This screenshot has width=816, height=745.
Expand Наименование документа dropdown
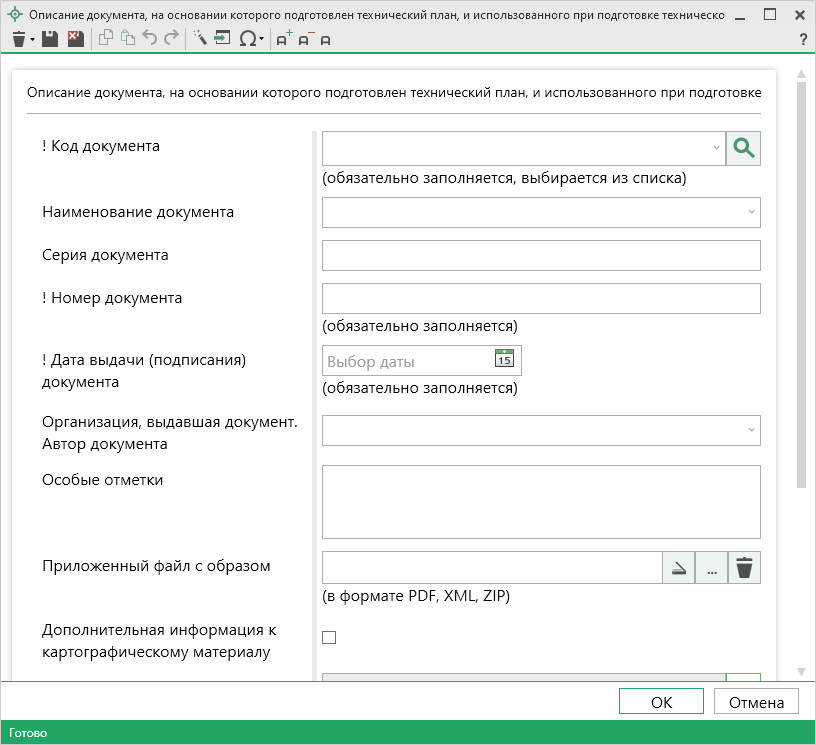(x=750, y=212)
